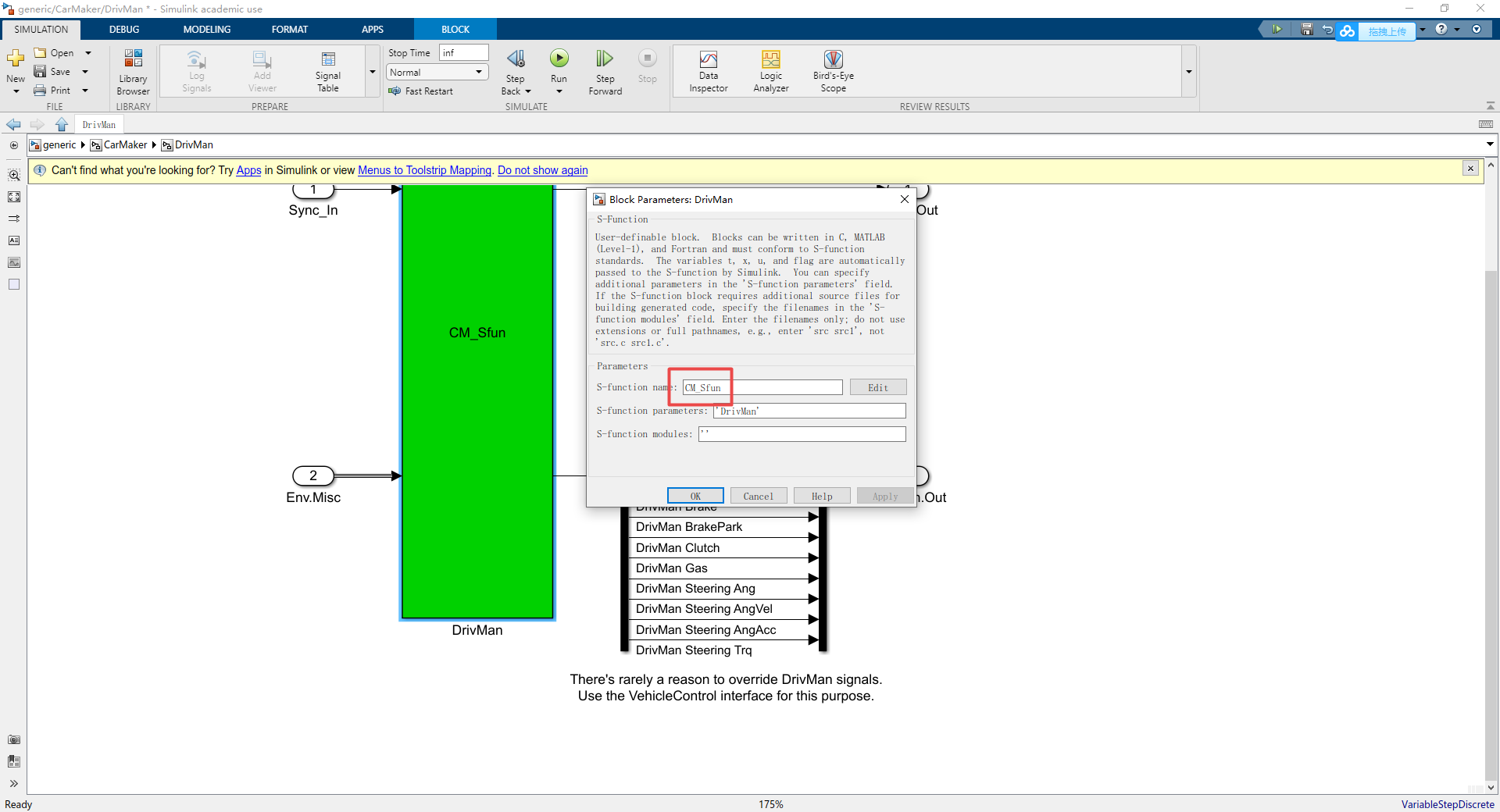Switch to the BLOCK tab

point(455,30)
